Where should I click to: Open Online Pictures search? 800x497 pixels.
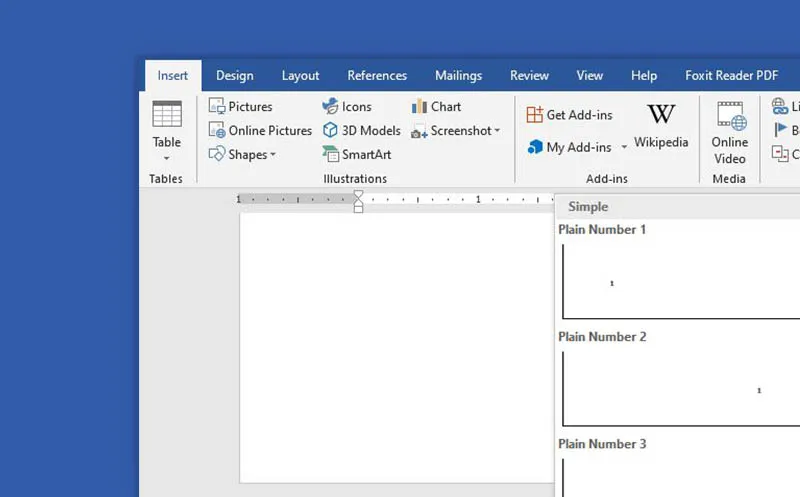[260, 131]
